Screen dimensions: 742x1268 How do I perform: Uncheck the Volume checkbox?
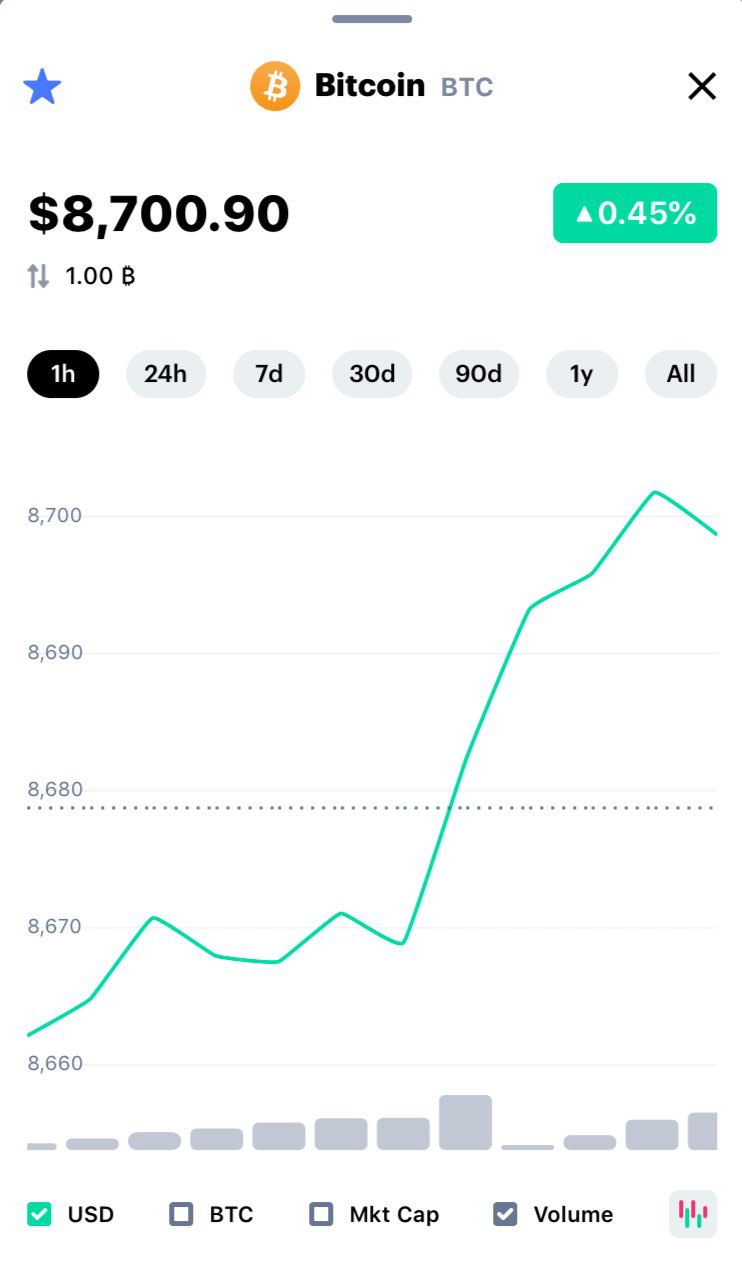click(505, 1214)
